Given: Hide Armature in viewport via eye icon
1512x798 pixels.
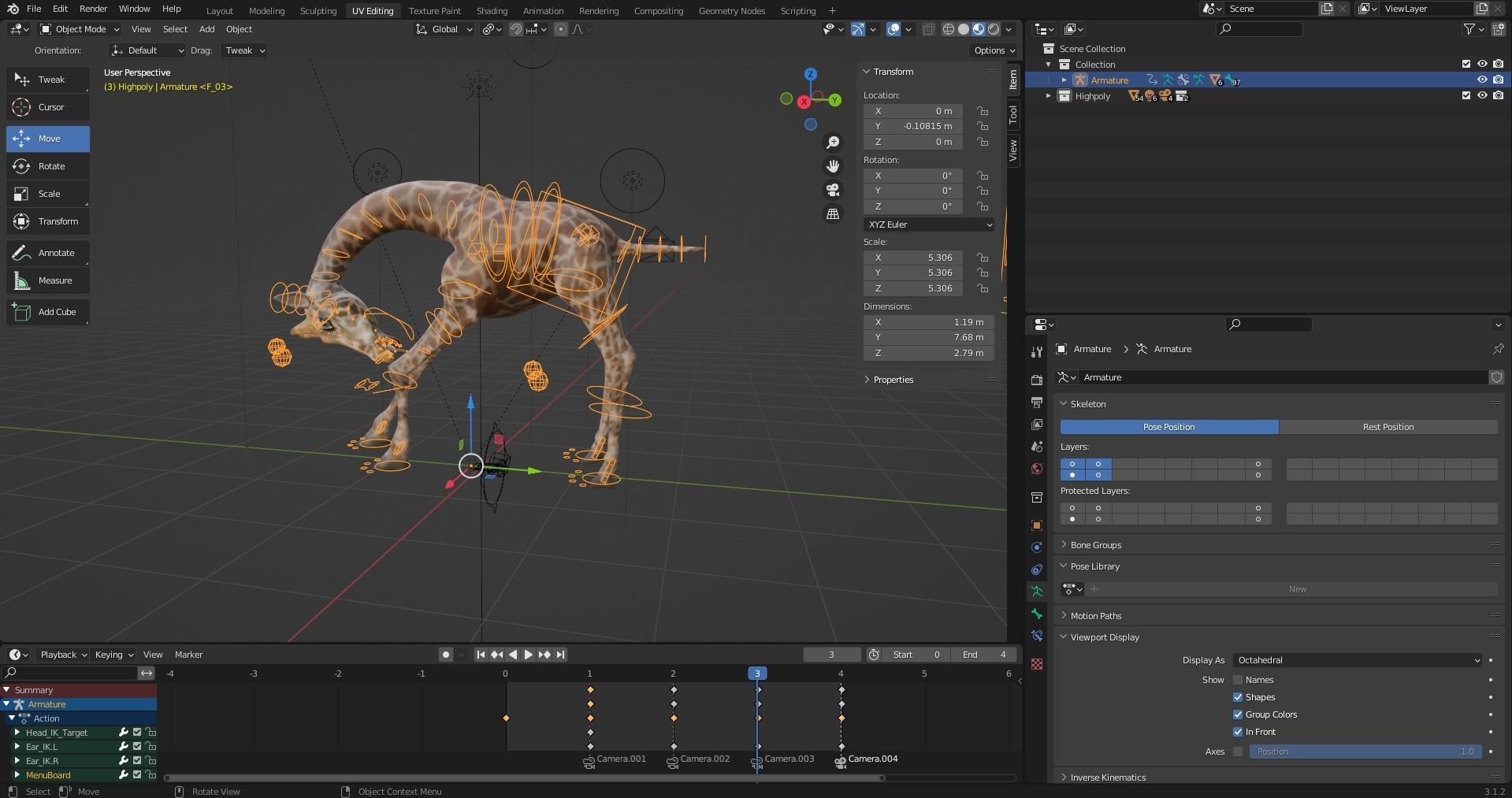Looking at the screenshot, I should click(1482, 80).
